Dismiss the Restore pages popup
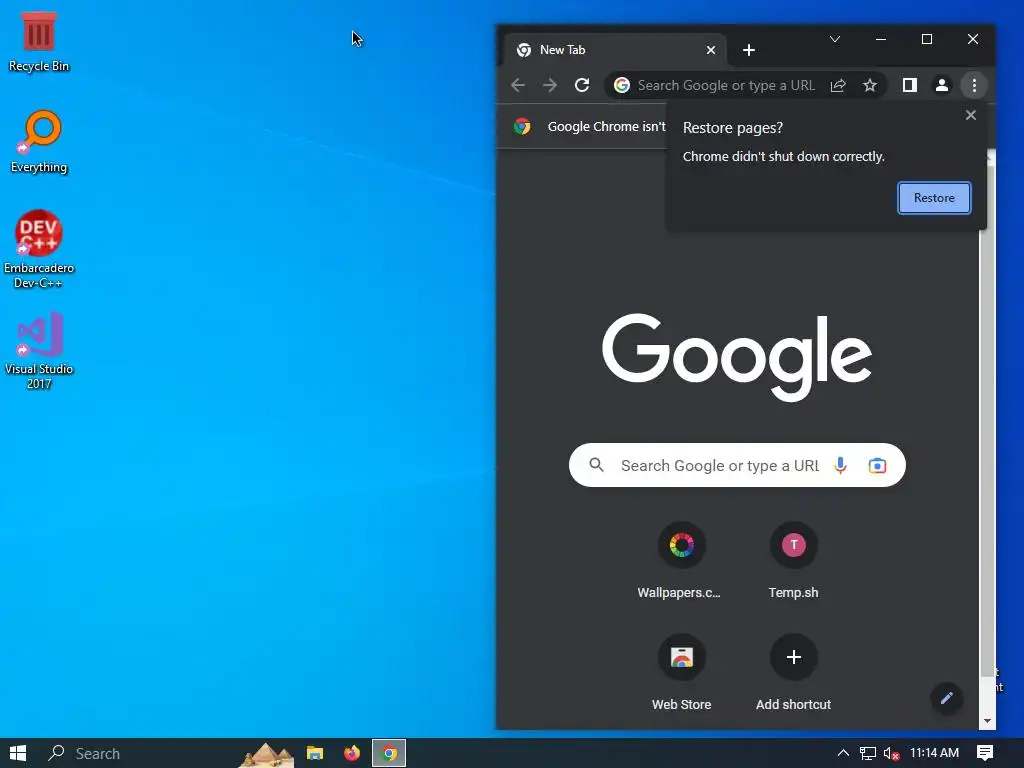The image size is (1024, 768). [x=971, y=115]
